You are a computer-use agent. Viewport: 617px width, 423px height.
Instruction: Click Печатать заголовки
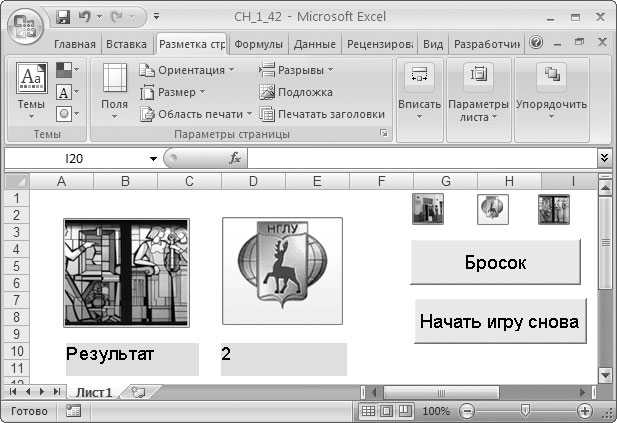(322, 114)
